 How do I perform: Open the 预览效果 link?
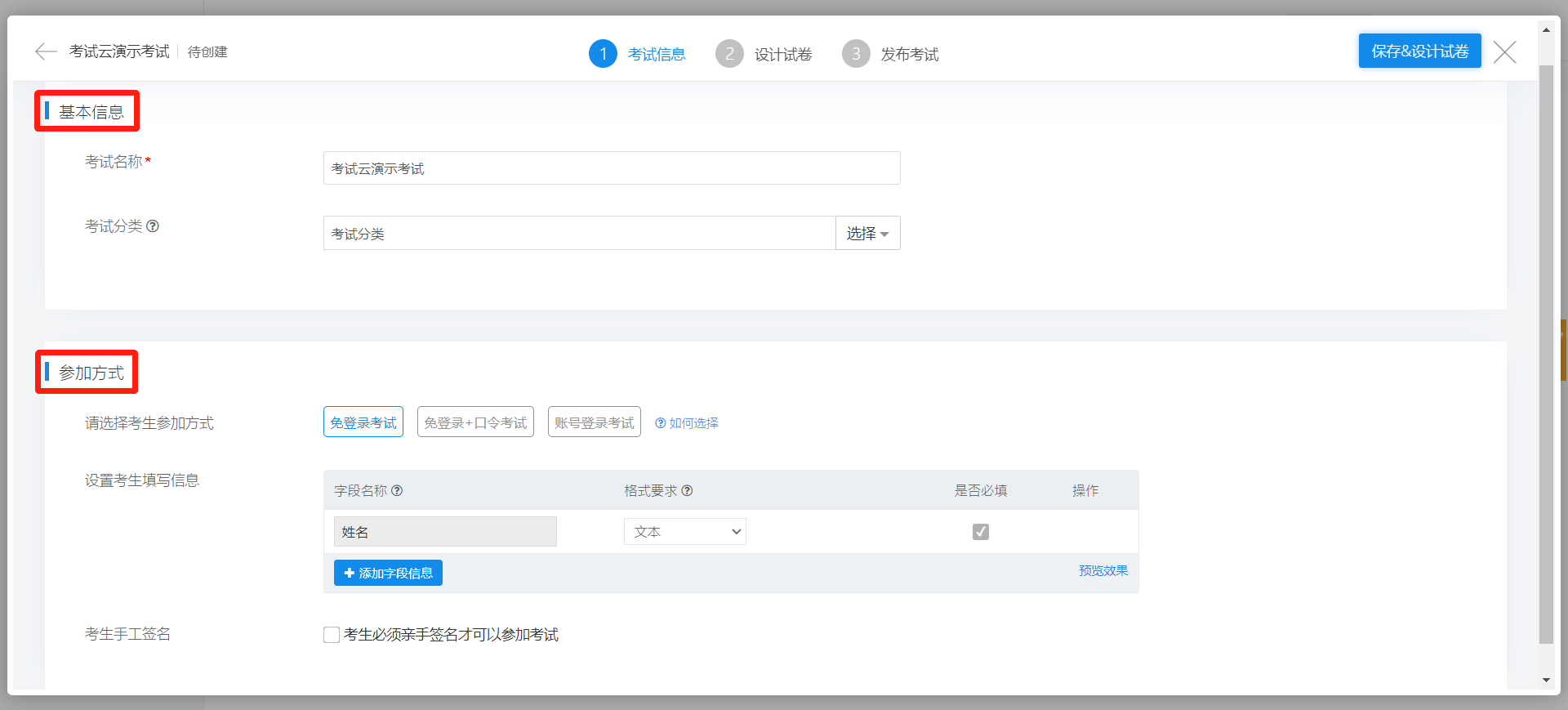(1102, 570)
